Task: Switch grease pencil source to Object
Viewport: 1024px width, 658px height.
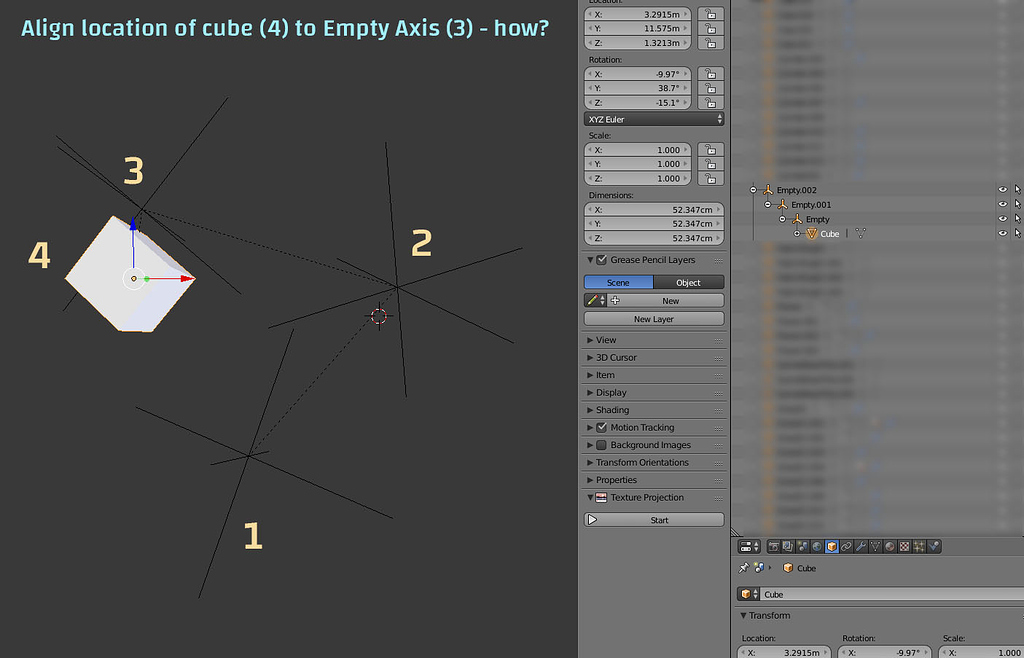Action: point(689,283)
